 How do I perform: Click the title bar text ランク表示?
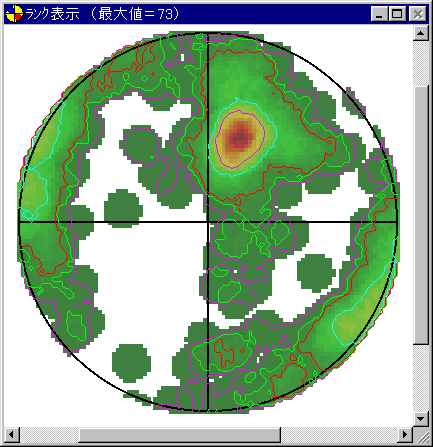click(x=53, y=14)
